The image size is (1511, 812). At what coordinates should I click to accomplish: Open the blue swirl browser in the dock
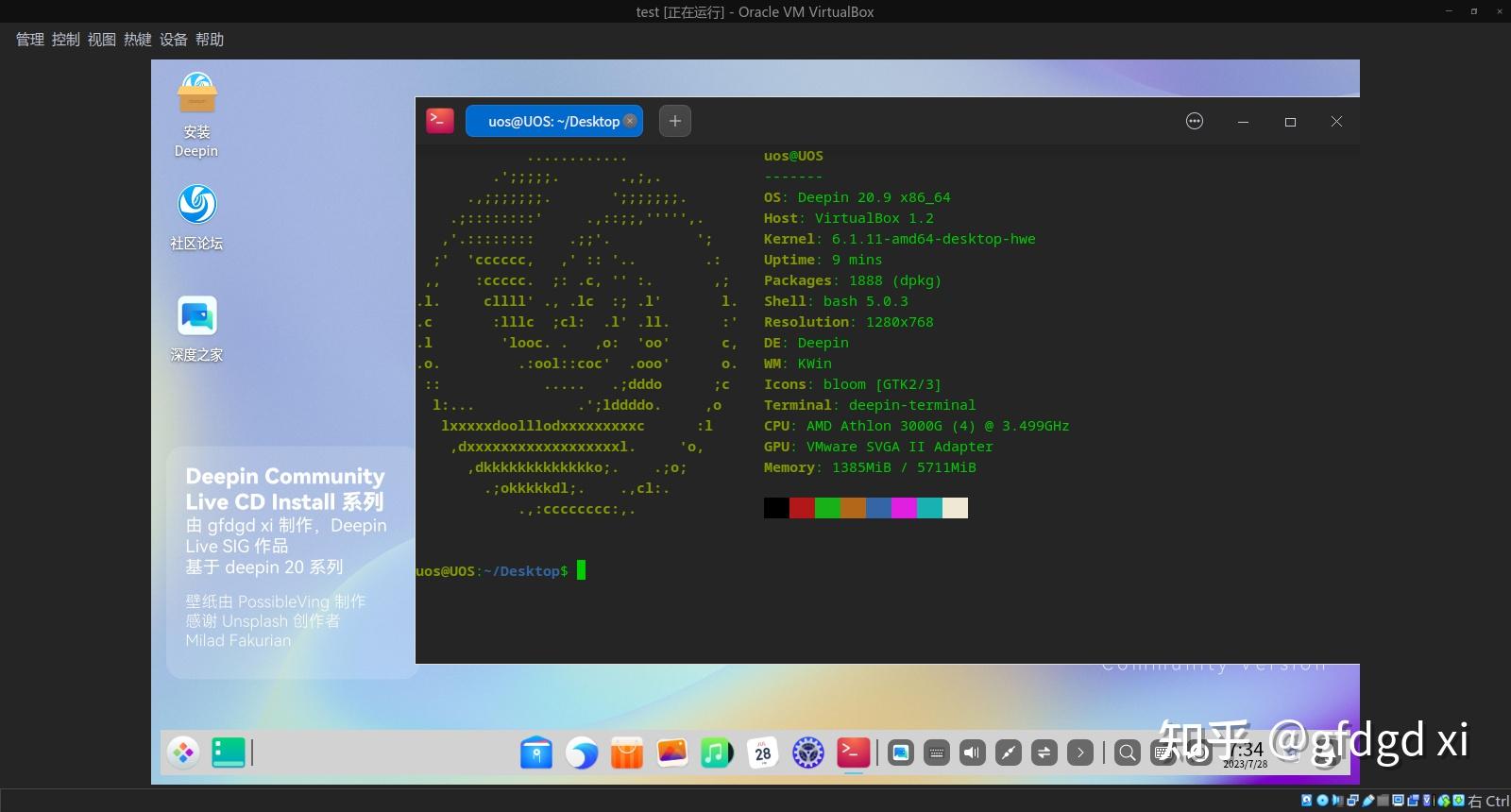(x=582, y=753)
